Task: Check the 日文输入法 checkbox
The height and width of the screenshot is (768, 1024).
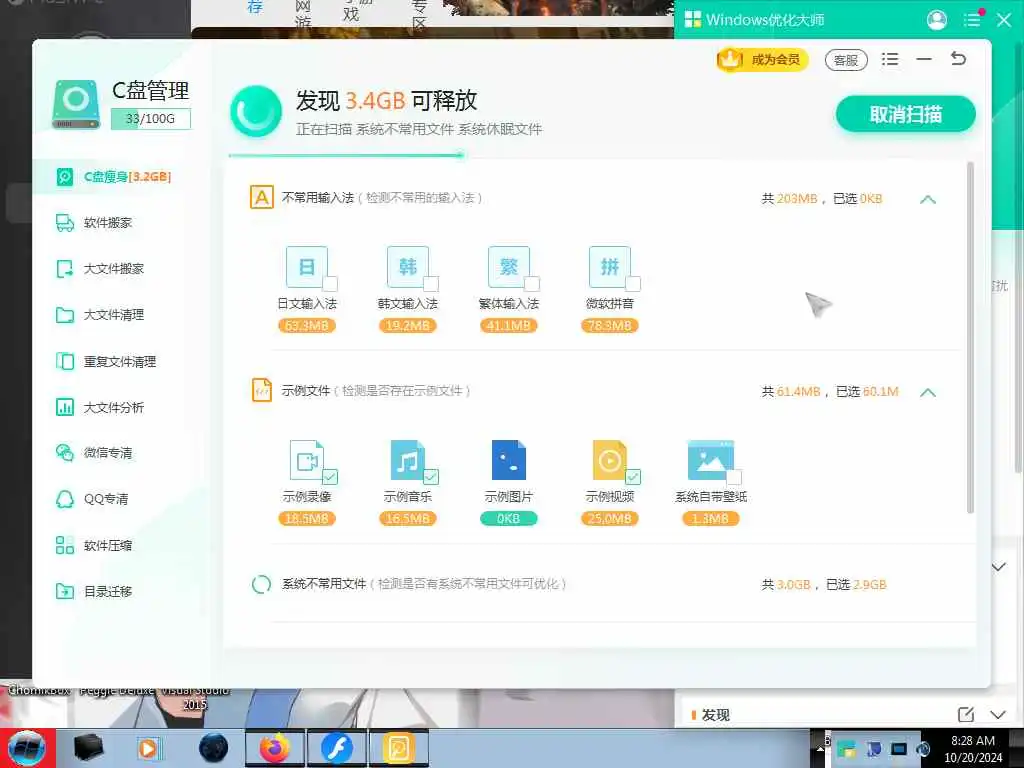Action: 330,284
